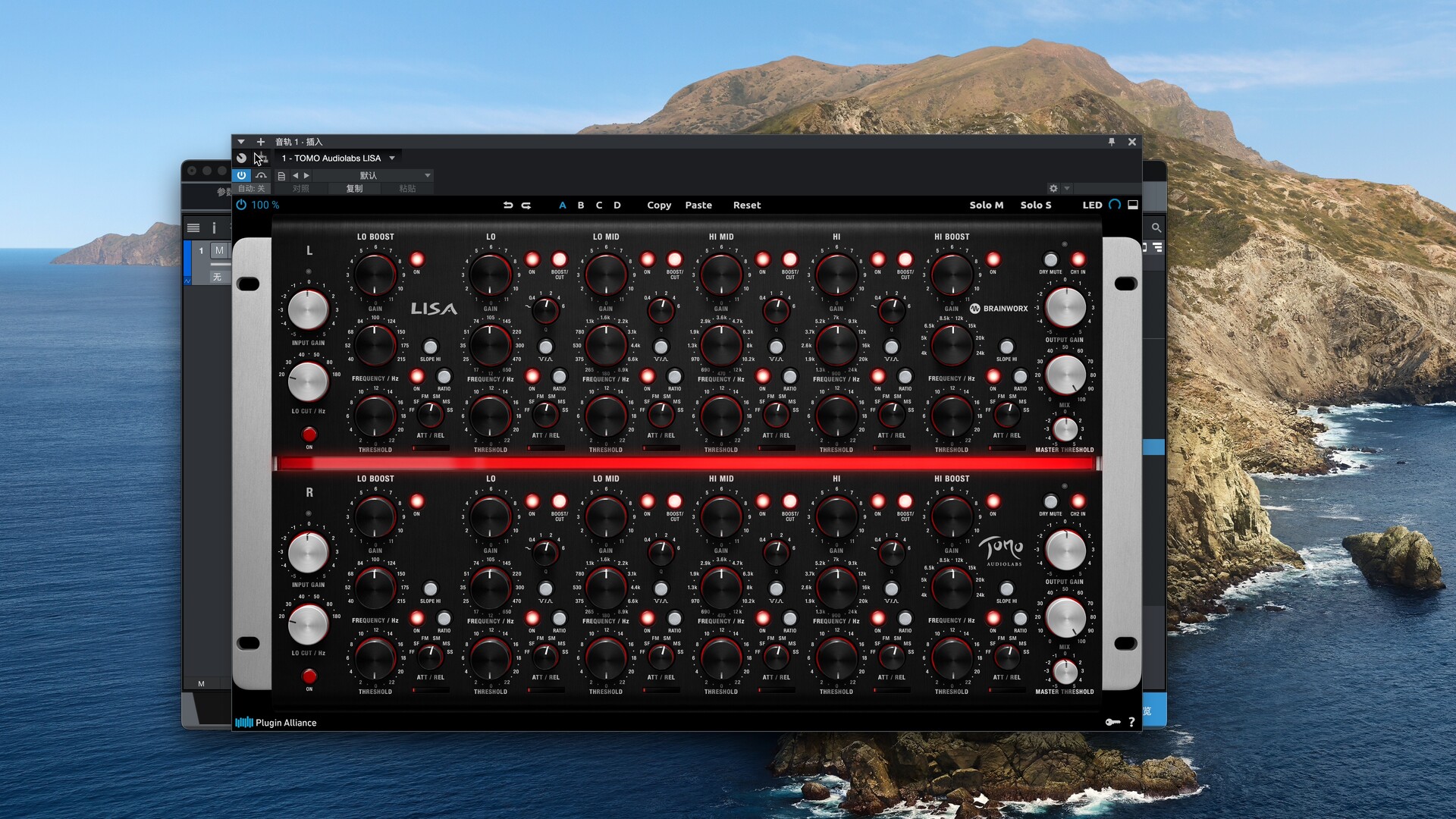Image resolution: width=1456 pixels, height=819 pixels.
Task: Mute track 1 with M button
Action: click(219, 250)
